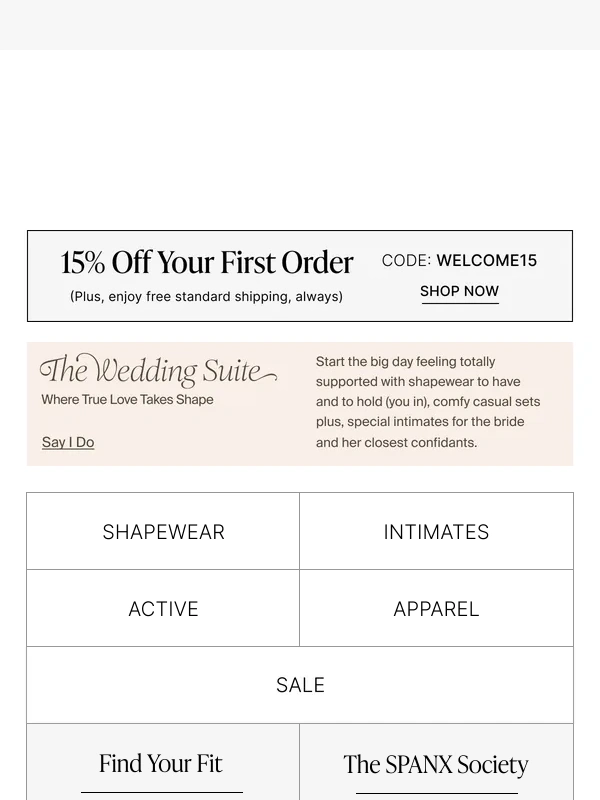Click the free standard shipping note
This screenshot has width=600, height=800.
(206, 296)
